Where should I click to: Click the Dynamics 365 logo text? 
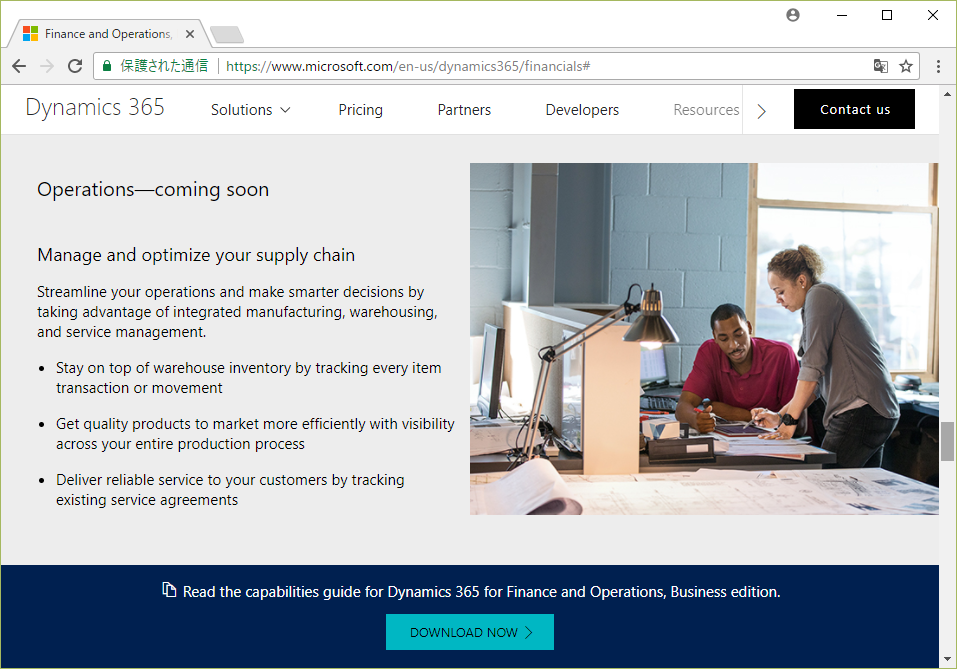pos(95,107)
